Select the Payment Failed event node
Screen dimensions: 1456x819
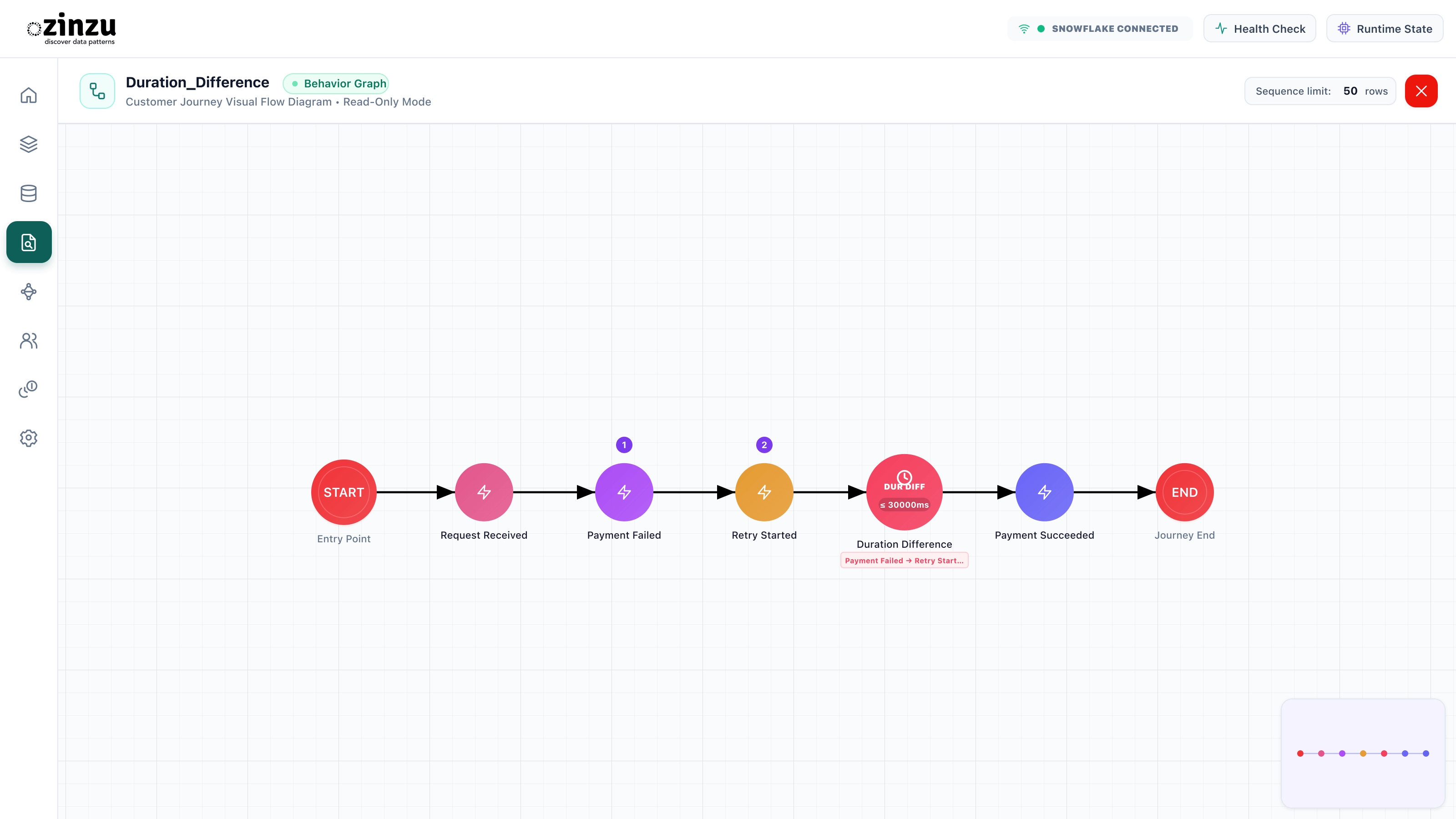click(x=624, y=492)
